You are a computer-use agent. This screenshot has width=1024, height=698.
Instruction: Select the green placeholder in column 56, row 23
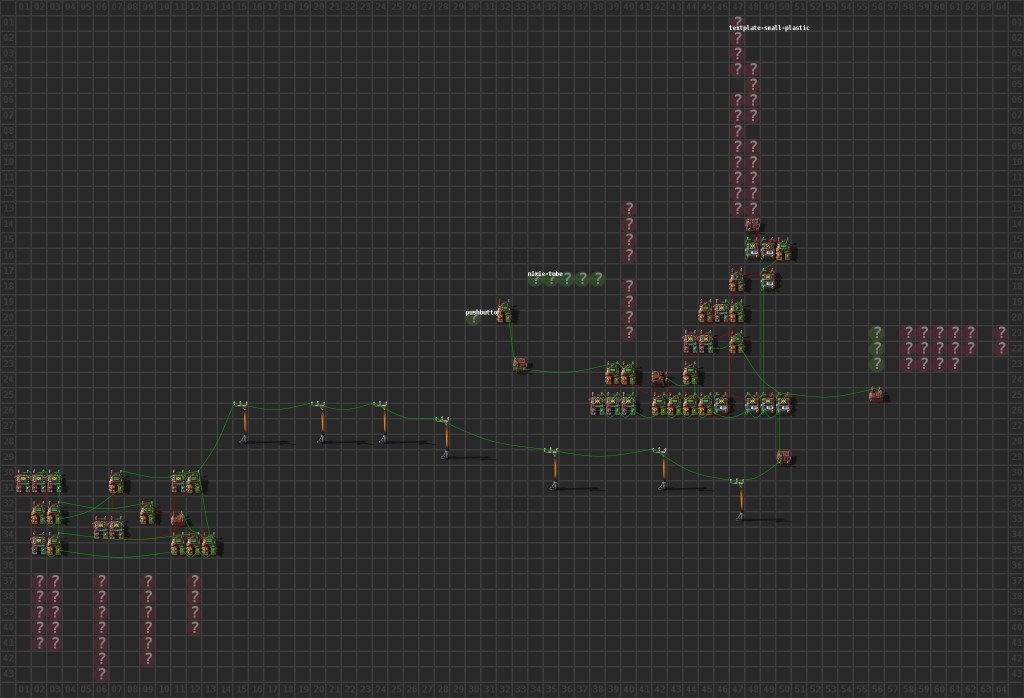pyautogui.click(x=877, y=364)
